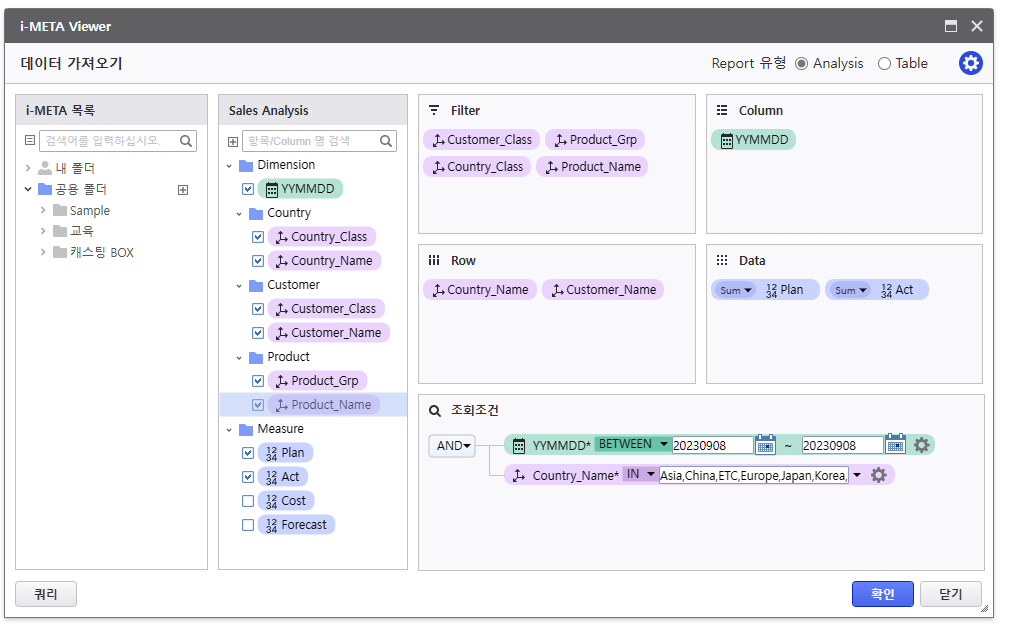The width and height of the screenshot is (1010, 629).
Task: Select Customer_Class chip in Filter
Action: coord(481,140)
